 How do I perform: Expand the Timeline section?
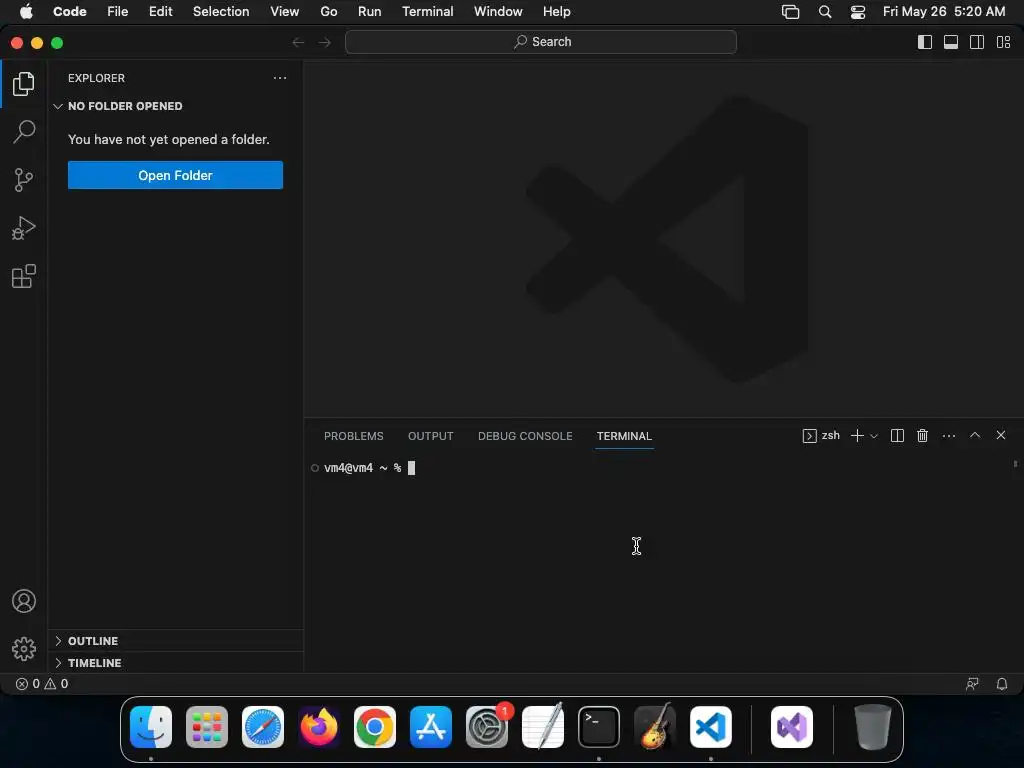point(176,663)
